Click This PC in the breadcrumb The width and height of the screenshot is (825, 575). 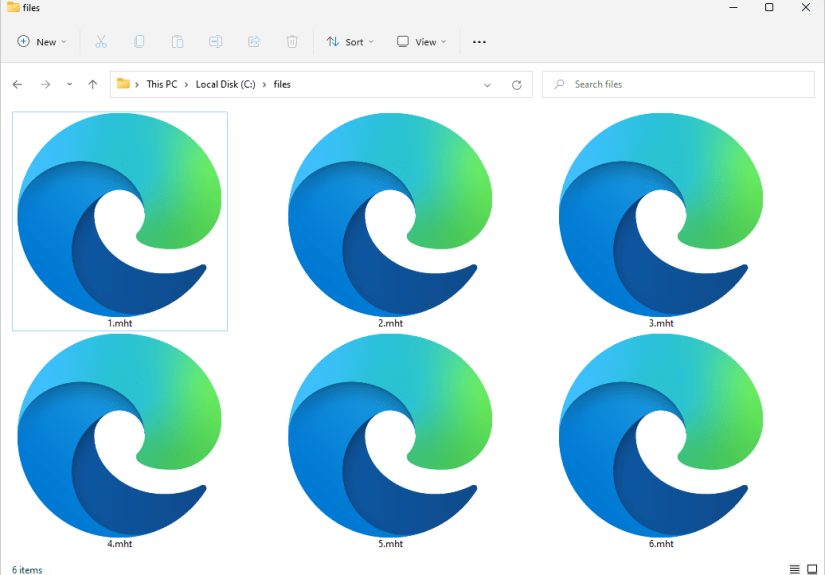pyautogui.click(x=162, y=84)
